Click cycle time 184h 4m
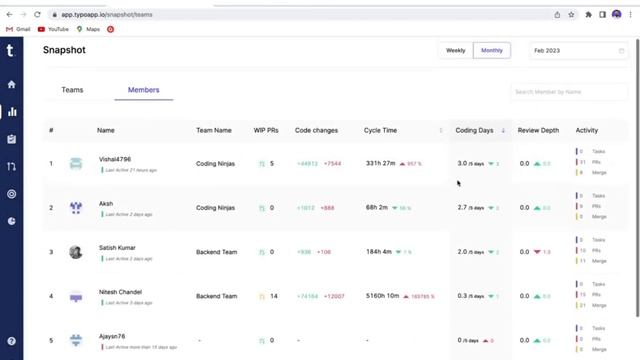Image resolution: width=640 pixels, height=360 pixels. [x=379, y=251]
